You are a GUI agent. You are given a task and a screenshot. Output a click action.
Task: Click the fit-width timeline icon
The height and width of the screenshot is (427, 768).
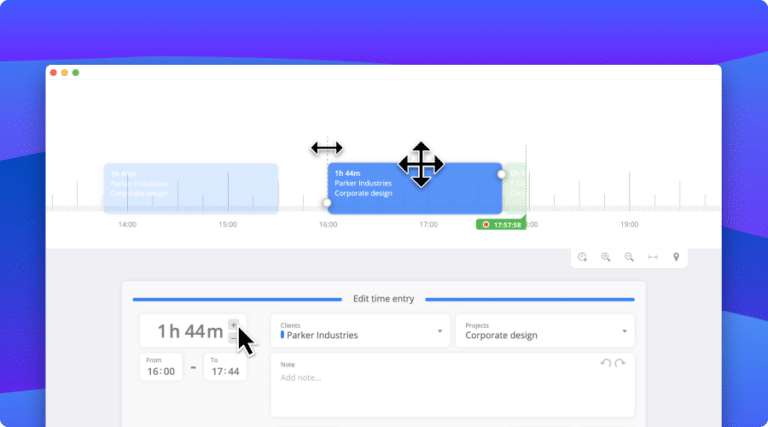tap(653, 257)
